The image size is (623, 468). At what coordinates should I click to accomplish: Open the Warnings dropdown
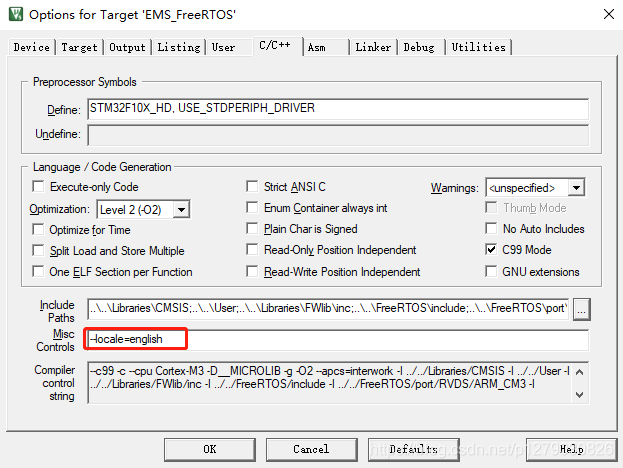pyautogui.click(x=576, y=188)
